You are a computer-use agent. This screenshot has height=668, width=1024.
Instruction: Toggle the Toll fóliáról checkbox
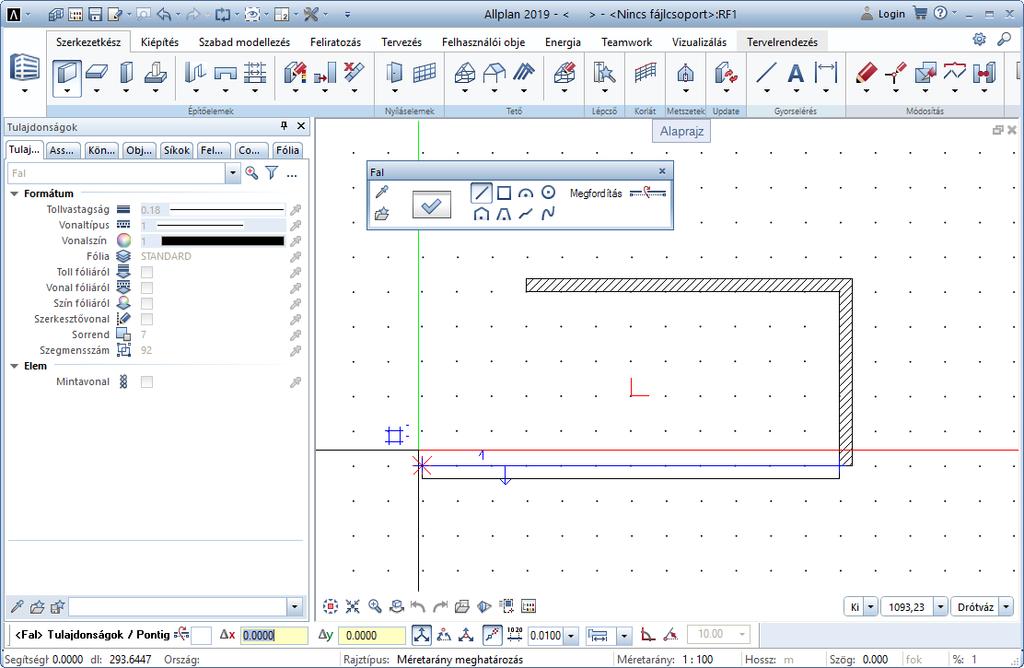(147, 272)
